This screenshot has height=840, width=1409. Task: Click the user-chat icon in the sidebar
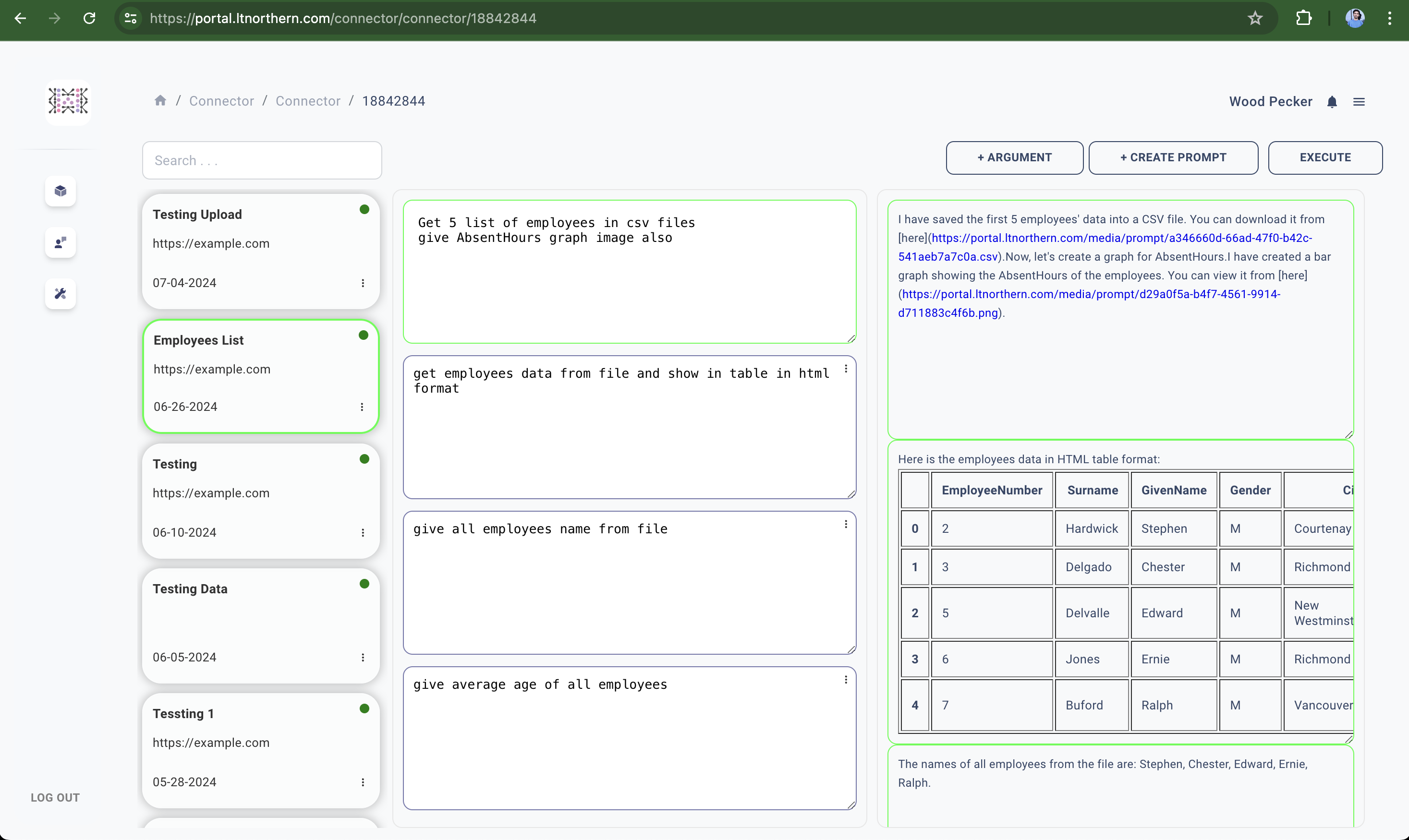(61, 242)
